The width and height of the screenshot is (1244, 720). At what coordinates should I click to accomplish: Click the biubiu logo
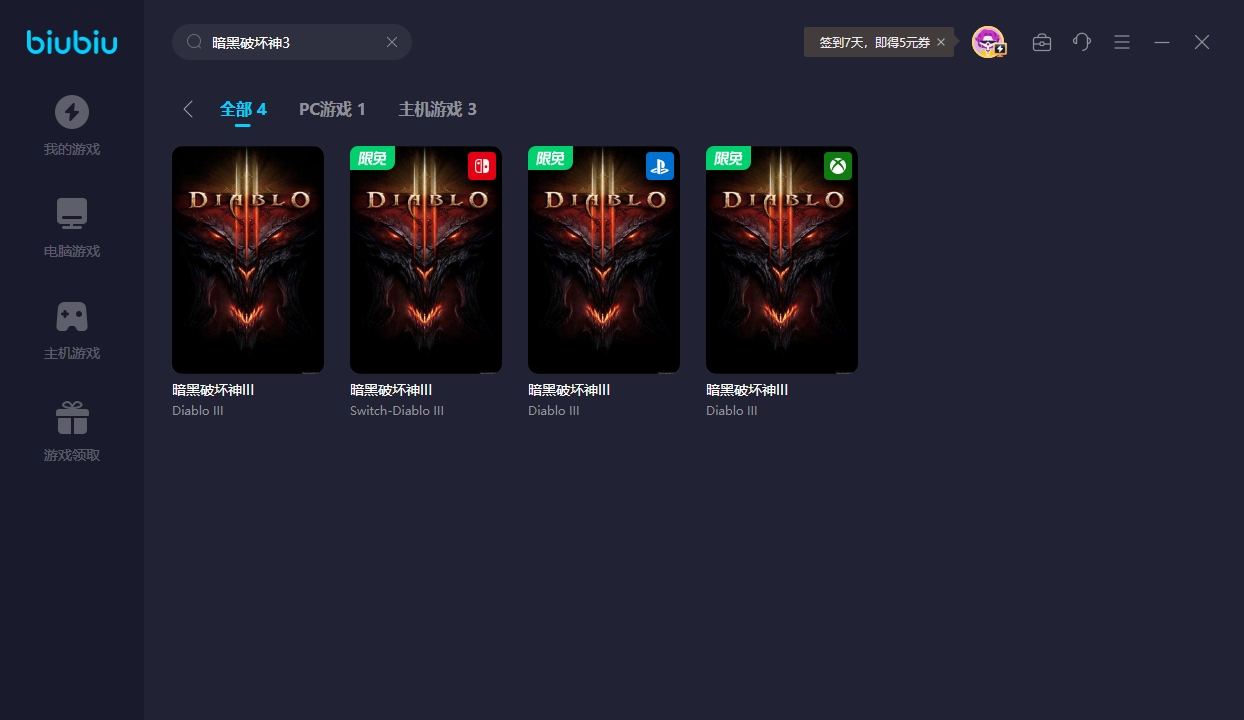pos(72,42)
